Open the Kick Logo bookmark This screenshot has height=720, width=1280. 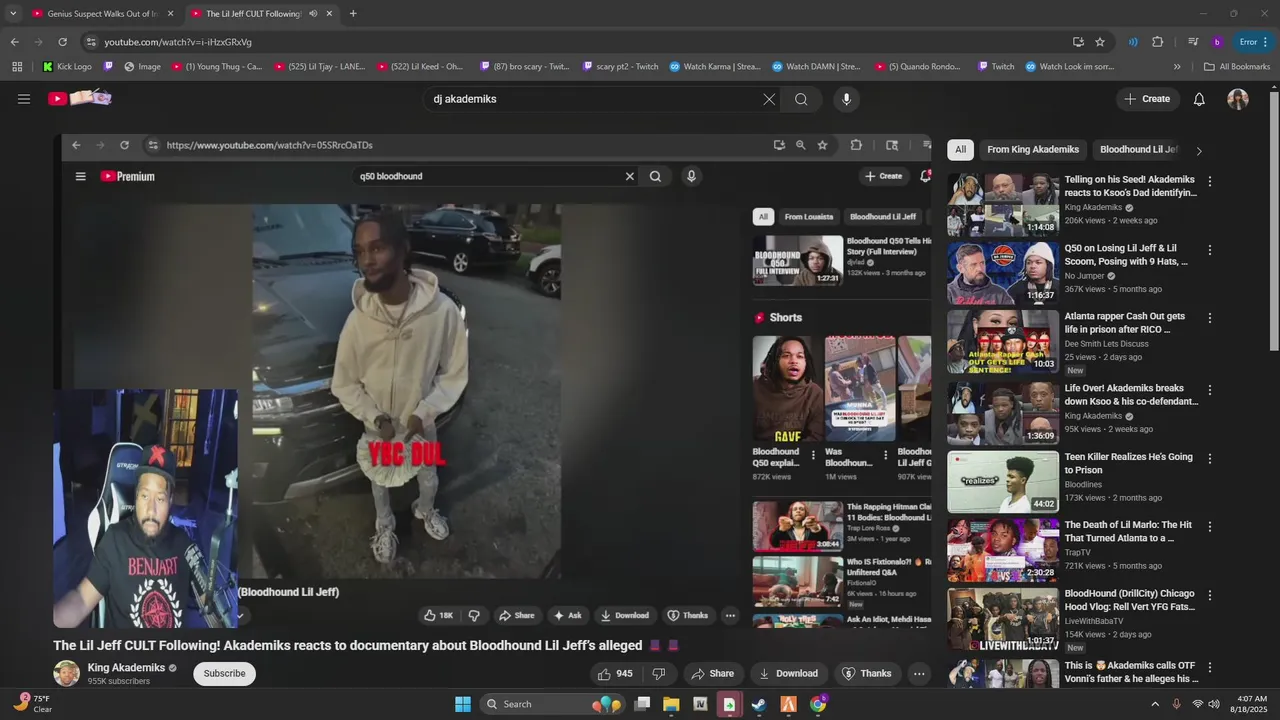pyautogui.click(x=67, y=67)
